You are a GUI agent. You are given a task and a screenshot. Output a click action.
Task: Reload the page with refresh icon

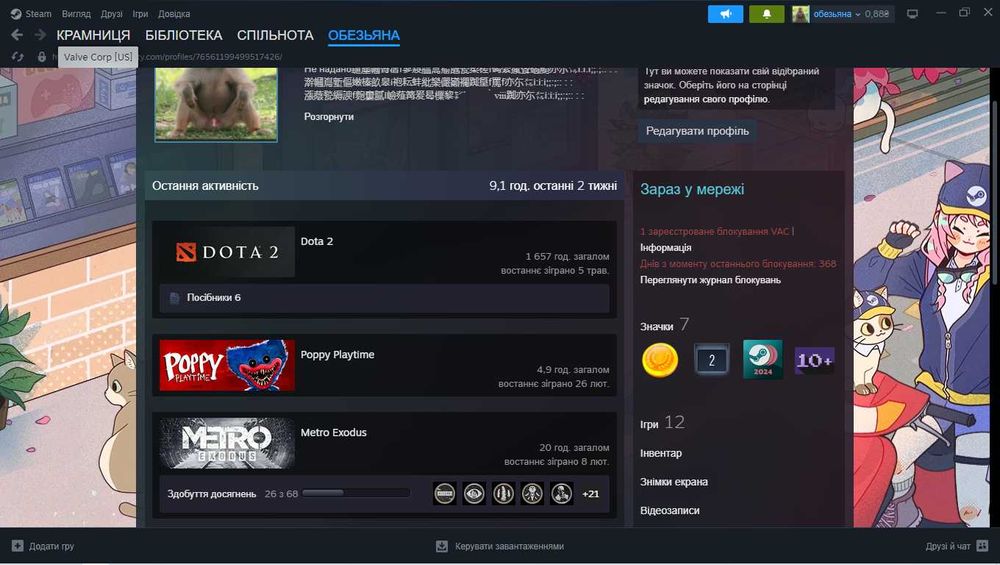pyautogui.click(x=18, y=57)
